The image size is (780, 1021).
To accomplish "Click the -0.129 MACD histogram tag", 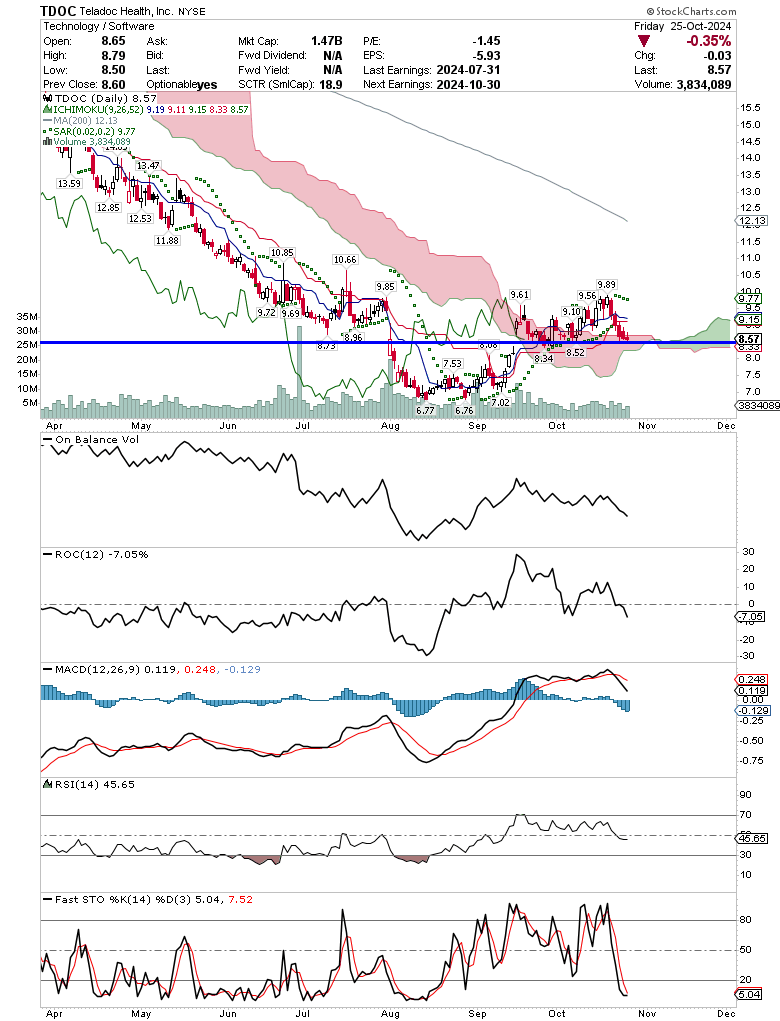I will [x=754, y=710].
